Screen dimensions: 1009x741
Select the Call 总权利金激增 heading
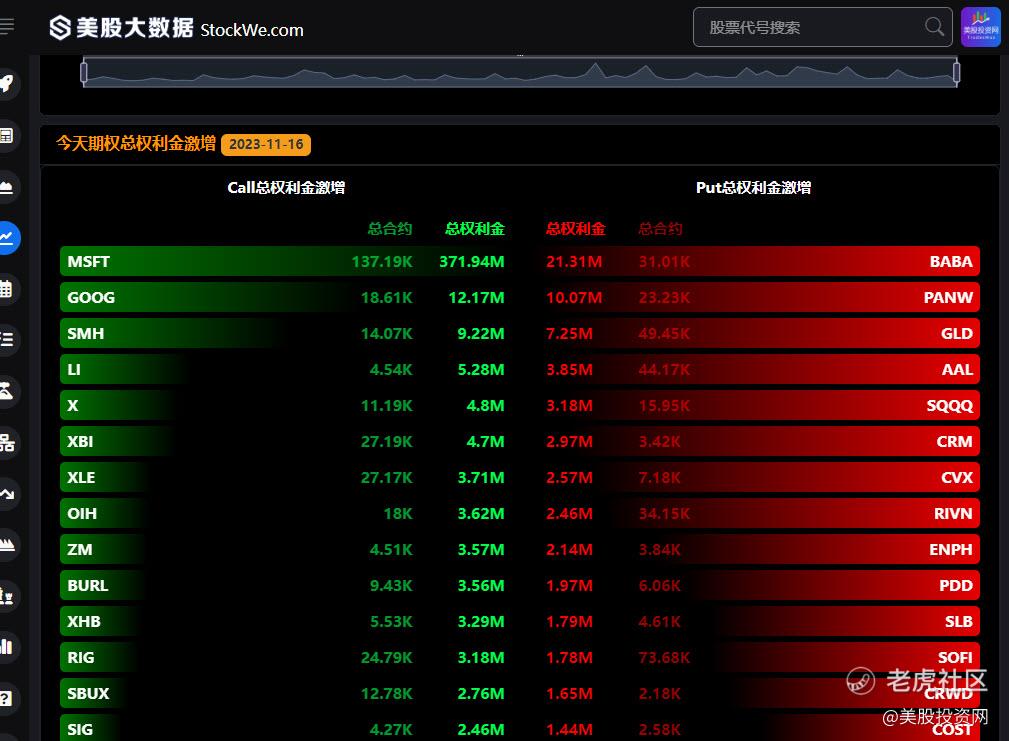point(286,188)
